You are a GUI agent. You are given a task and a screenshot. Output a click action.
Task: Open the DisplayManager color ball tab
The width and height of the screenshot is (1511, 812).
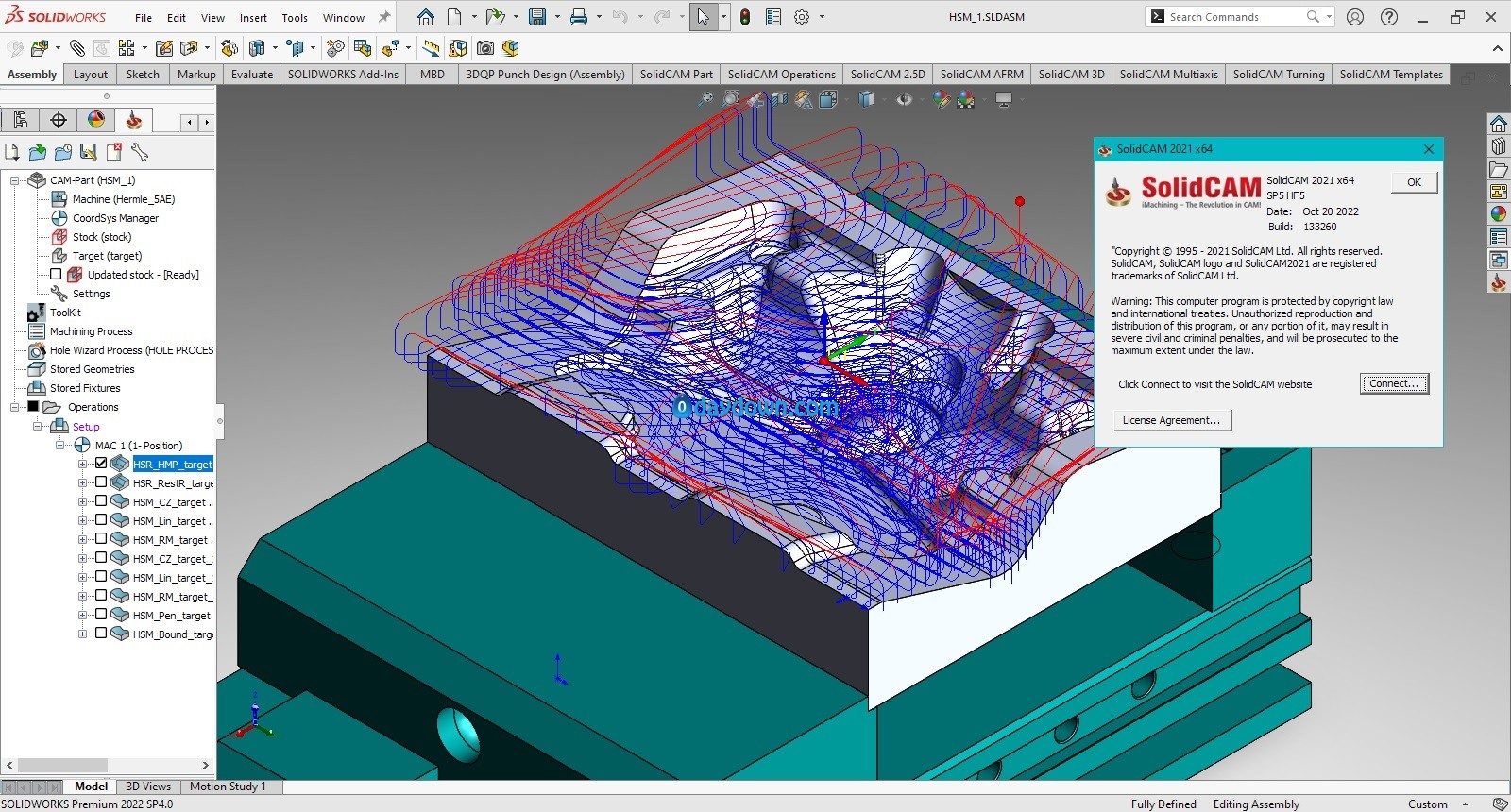click(x=96, y=120)
